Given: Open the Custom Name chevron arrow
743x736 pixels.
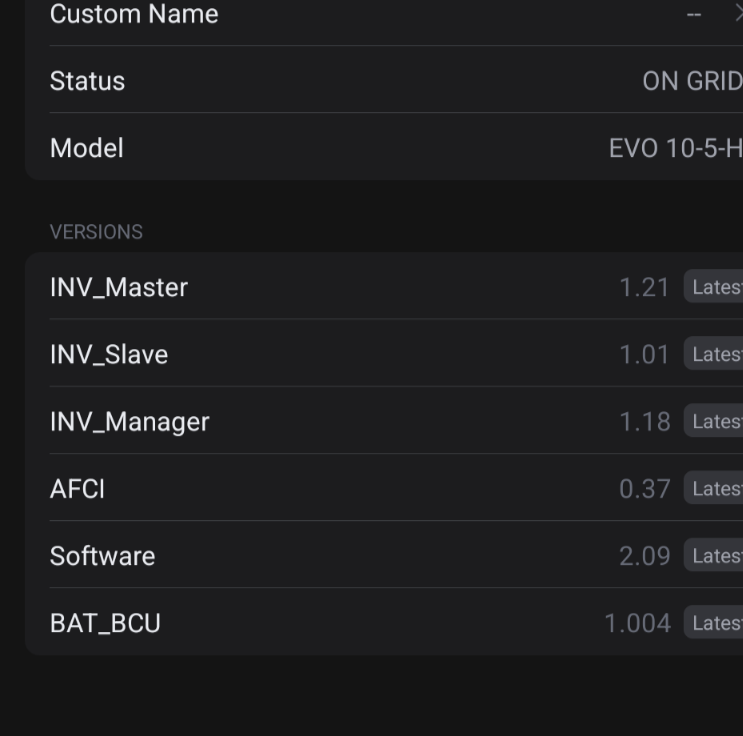Looking at the screenshot, I should pos(739,14).
